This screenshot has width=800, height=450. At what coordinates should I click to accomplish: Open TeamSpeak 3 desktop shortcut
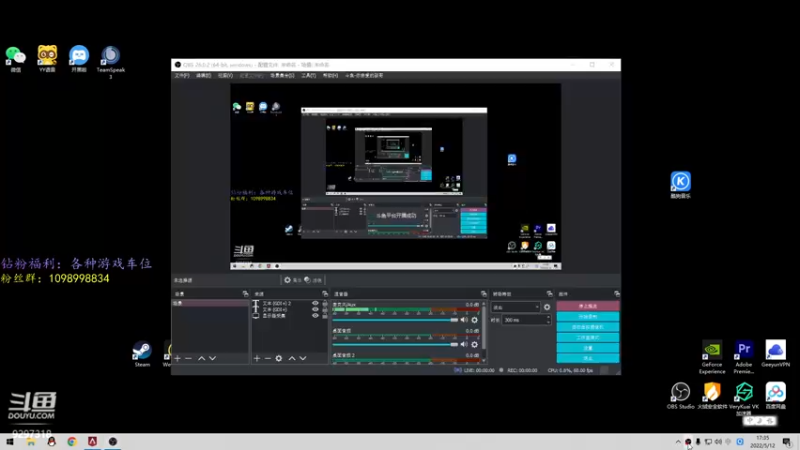[x=111, y=61]
